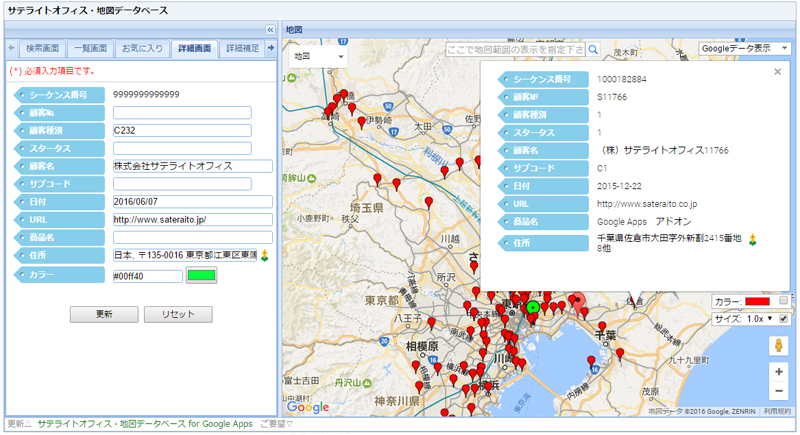Toggle the サイズ checkbox on the map
Screen dimensions: 800x435
click(x=783, y=319)
